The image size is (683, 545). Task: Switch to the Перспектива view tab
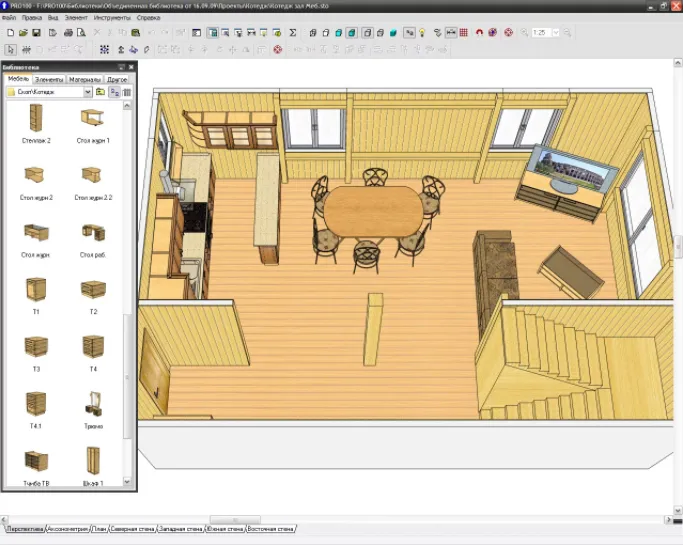25,528
